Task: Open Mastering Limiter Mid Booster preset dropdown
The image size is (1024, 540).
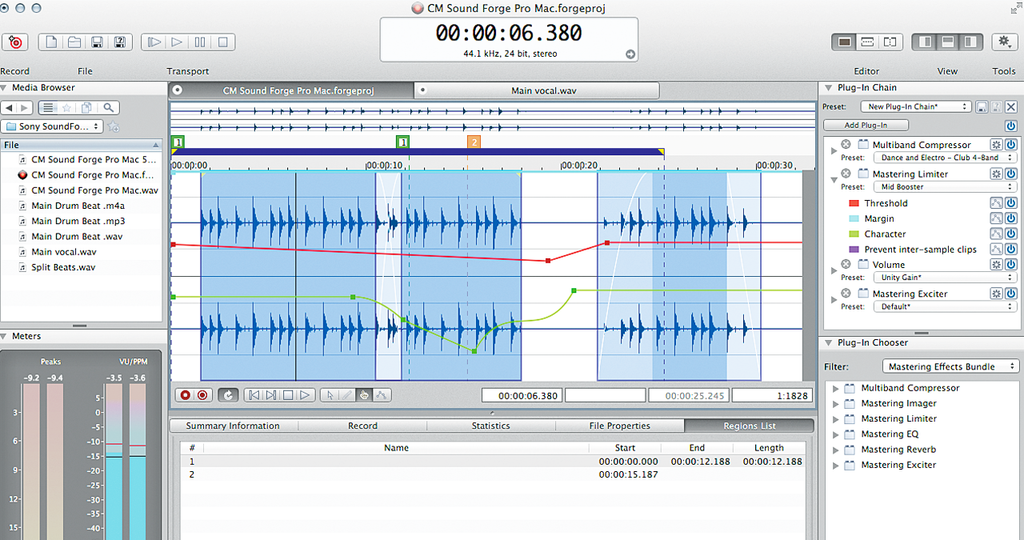Action: point(945,187)
